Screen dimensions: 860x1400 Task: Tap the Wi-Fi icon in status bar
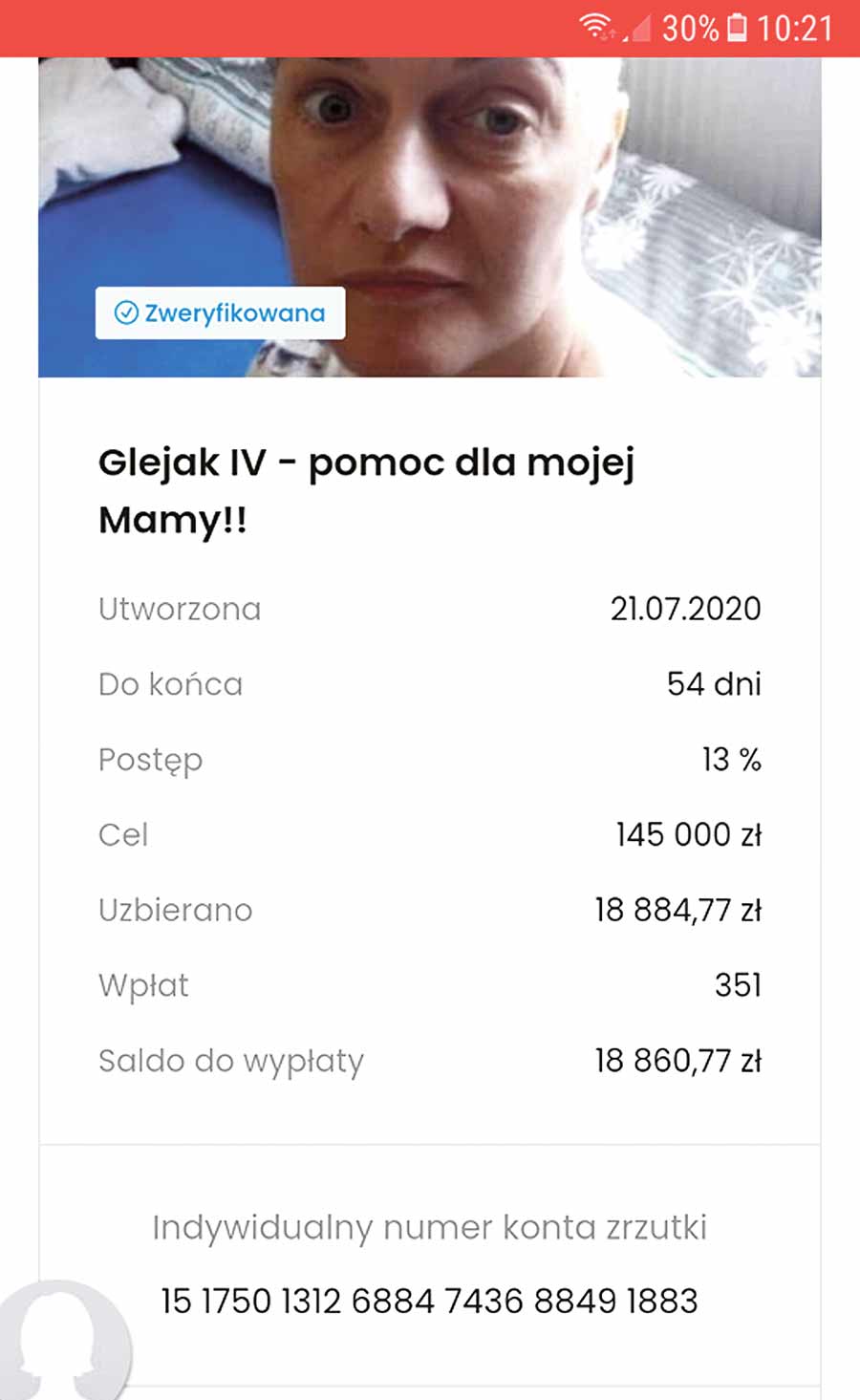(597, 28)
